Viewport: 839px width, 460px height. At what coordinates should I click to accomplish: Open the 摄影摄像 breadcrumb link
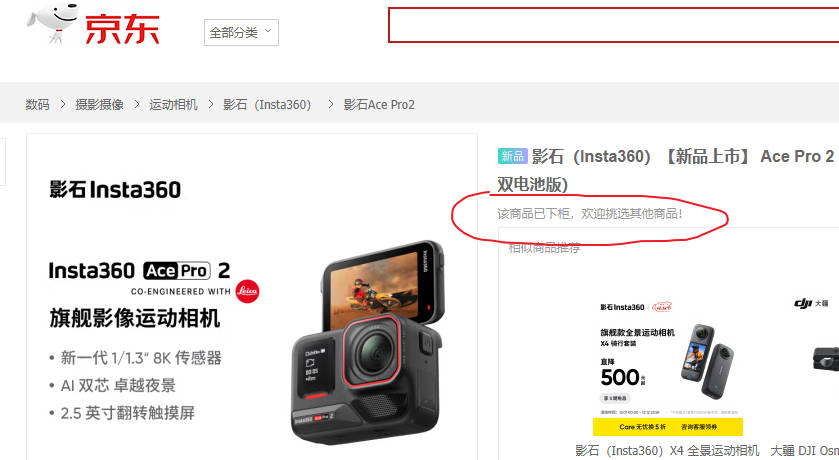[x=100, y=104]
